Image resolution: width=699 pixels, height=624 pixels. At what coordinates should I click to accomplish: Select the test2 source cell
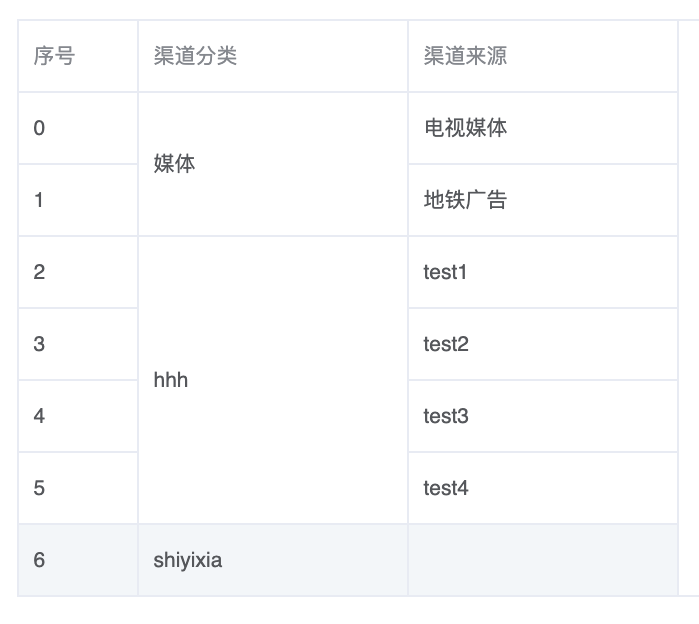(x=543, y=344)
